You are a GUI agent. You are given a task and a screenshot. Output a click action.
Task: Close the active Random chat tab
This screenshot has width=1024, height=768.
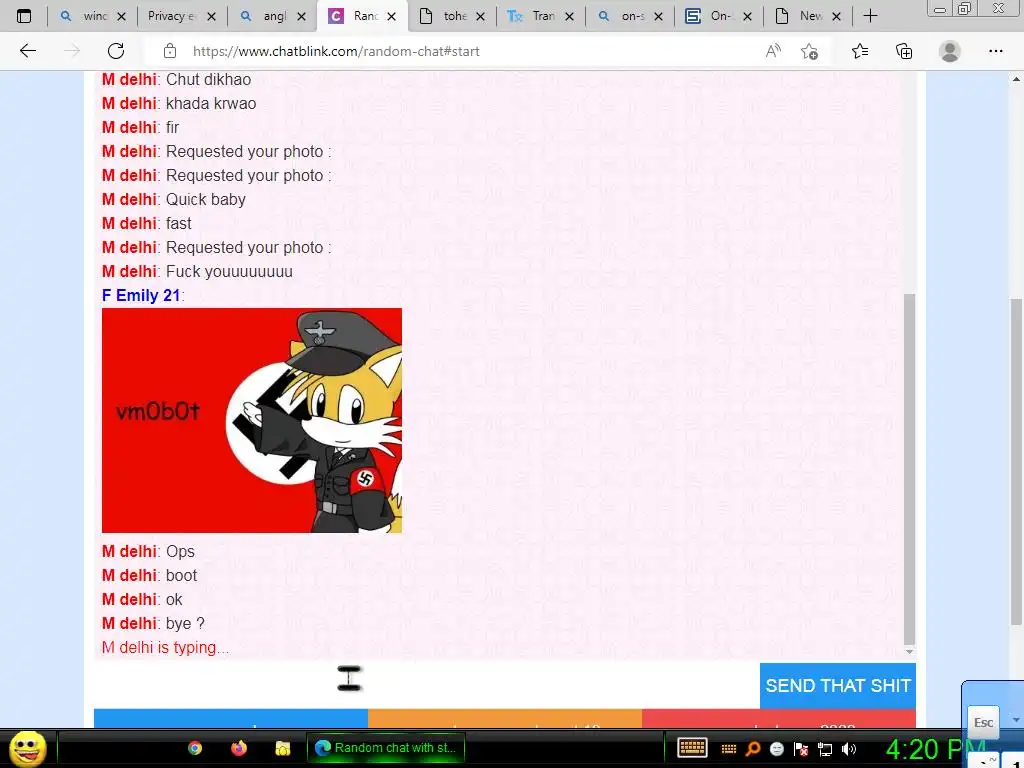click(x=391, y=16)
